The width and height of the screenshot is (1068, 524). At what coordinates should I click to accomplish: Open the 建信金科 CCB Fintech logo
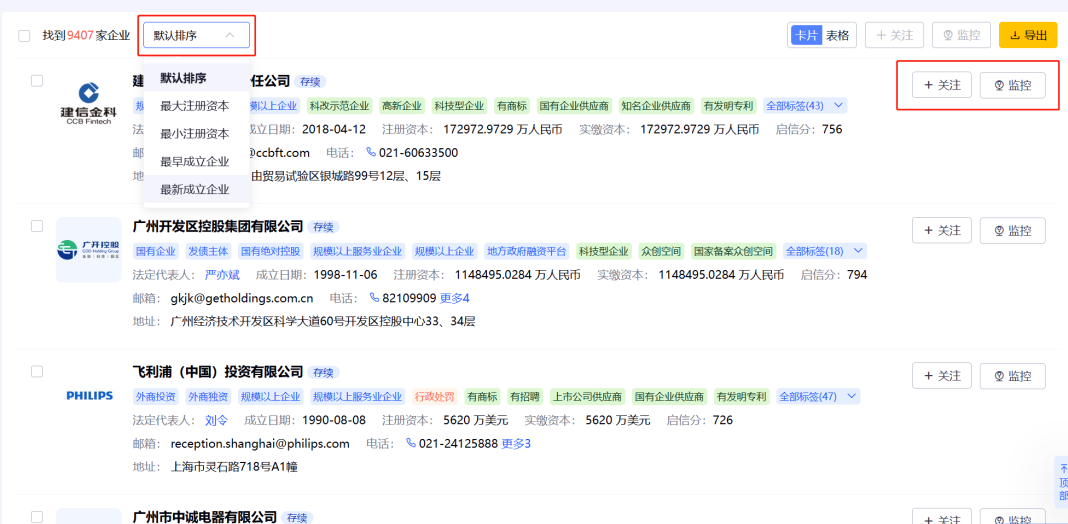click(88, 104)
